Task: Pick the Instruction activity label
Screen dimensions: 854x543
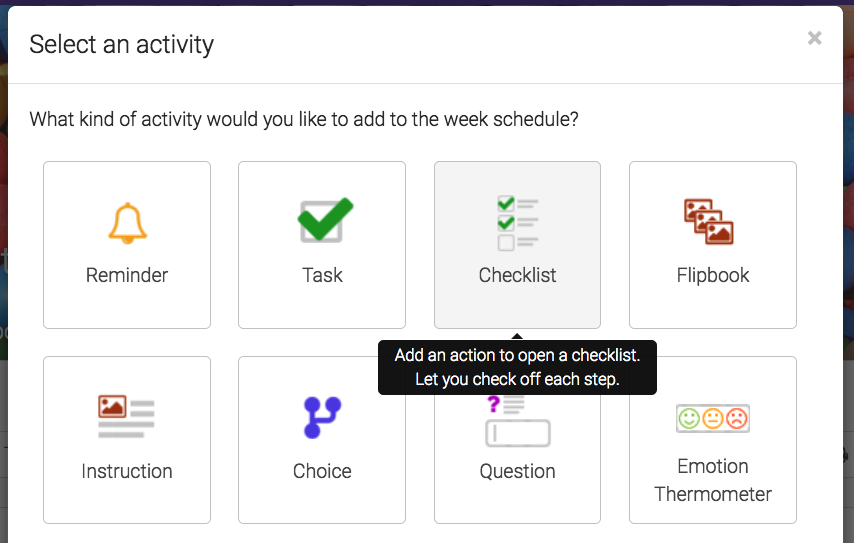Action: tap(127, 471)
